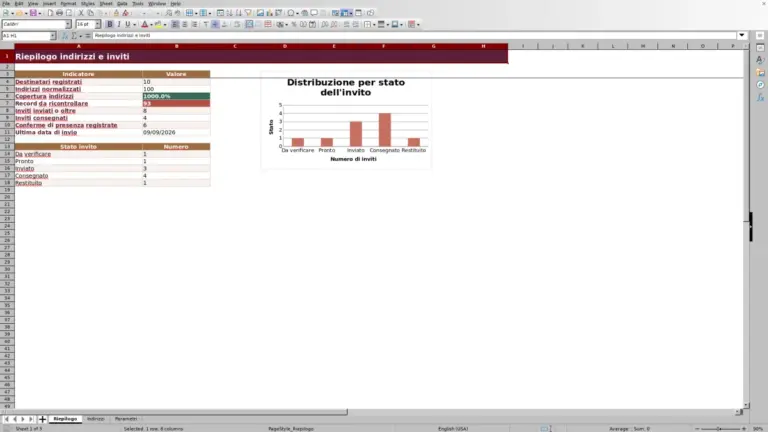This screenshot has height=432, width=768.
Task: Click the Format as Date icon
Action: 312,24
